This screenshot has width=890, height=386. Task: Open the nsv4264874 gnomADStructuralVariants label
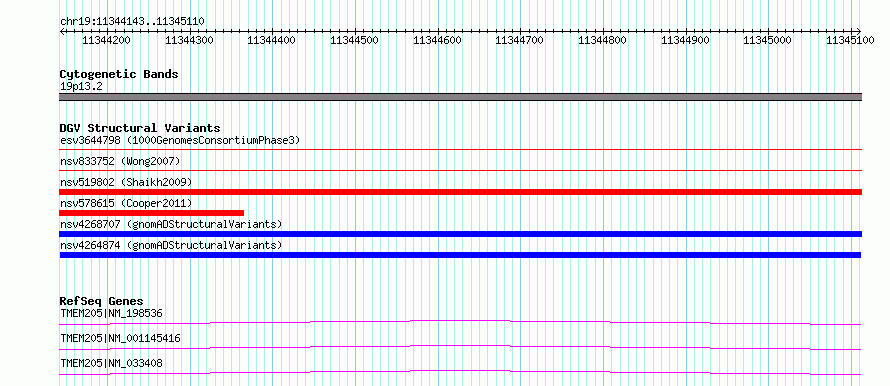(x=171, y=245)
